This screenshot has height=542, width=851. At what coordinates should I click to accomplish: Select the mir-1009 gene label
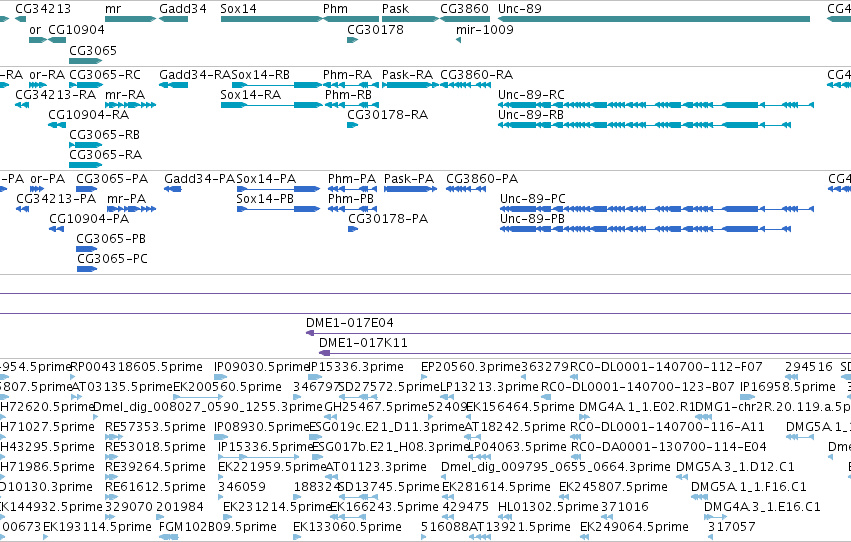tap(485, 29)
